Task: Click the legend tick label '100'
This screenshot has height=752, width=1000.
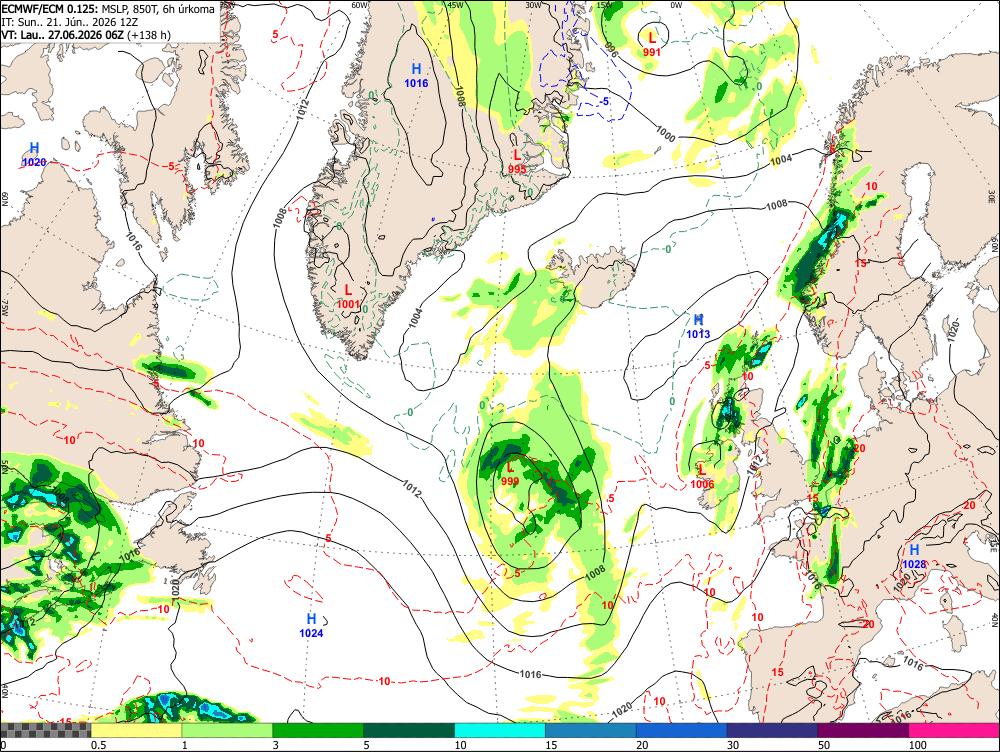Action: [918, 745]
